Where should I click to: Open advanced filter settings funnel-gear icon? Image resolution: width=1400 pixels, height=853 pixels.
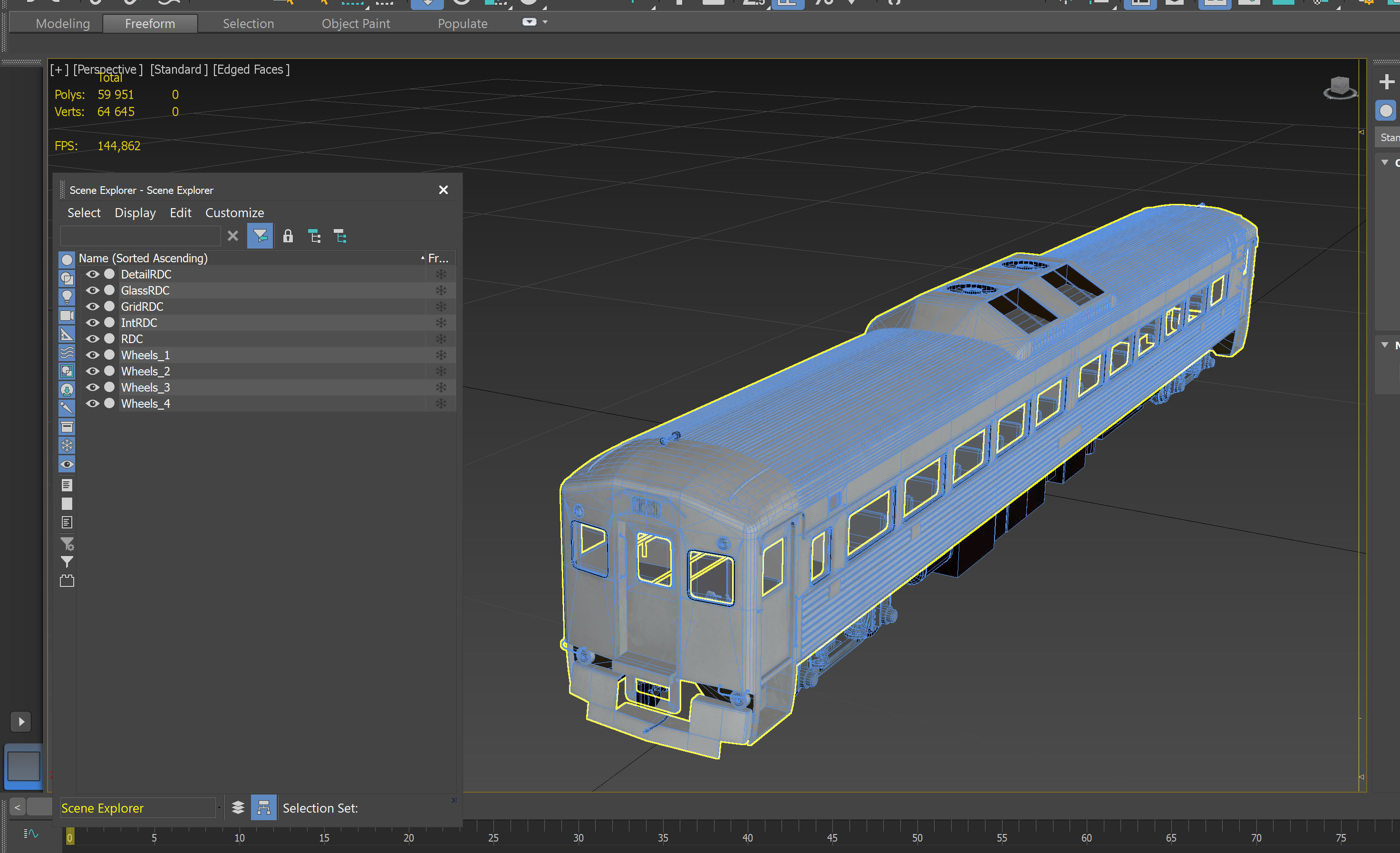(x=67, y=544)
